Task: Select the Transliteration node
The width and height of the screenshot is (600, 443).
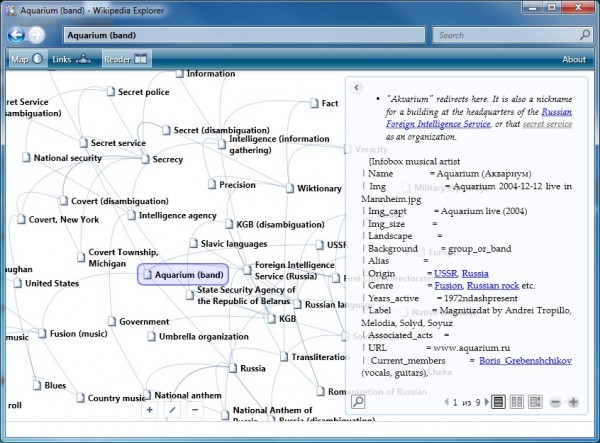Action: coord(314,357)
